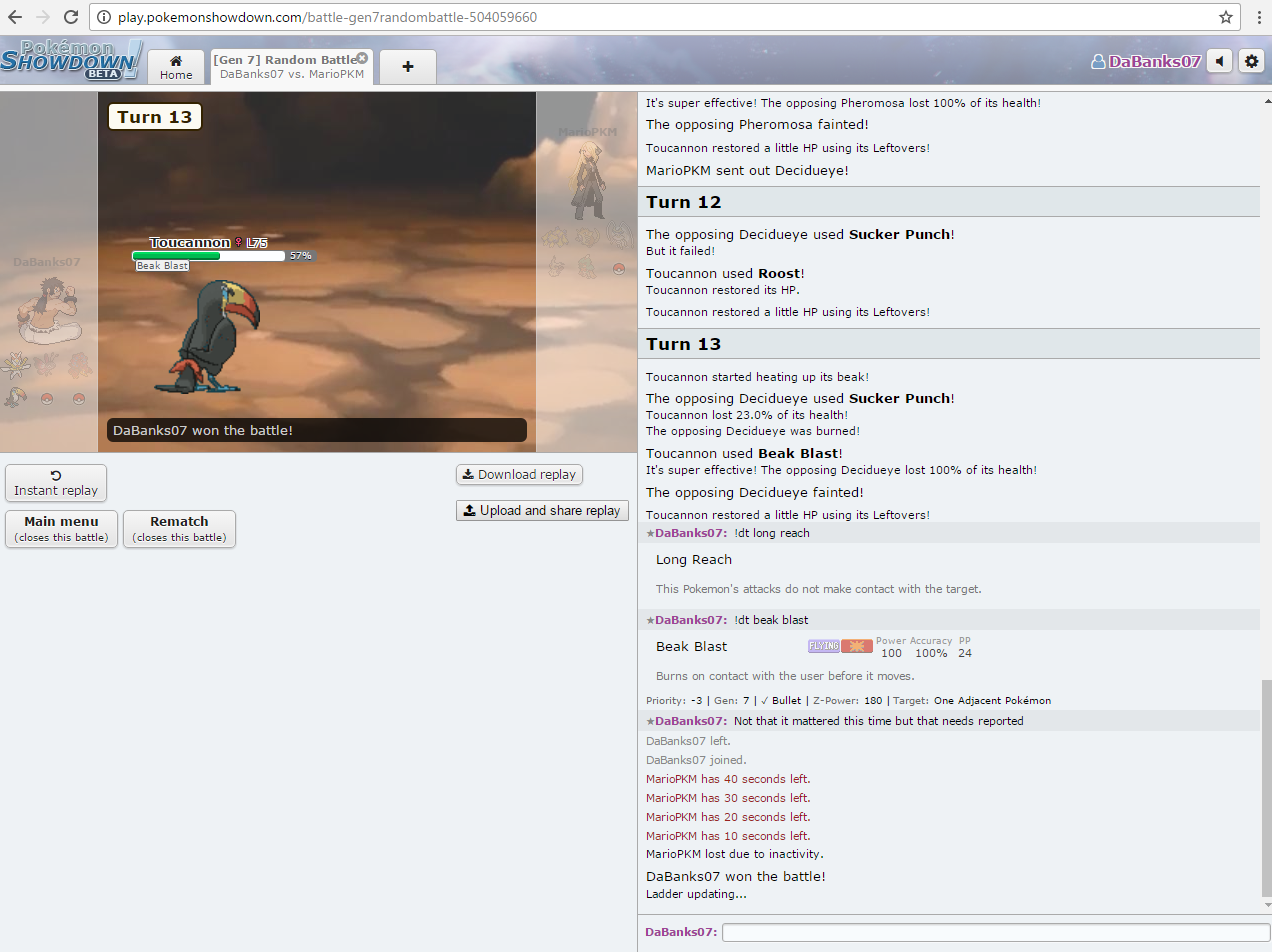The width and height of the screenshot is (1272, 952).
Task: Click the Toucannon team icon under DaBanks07
Action: click(x=16, y=398)
